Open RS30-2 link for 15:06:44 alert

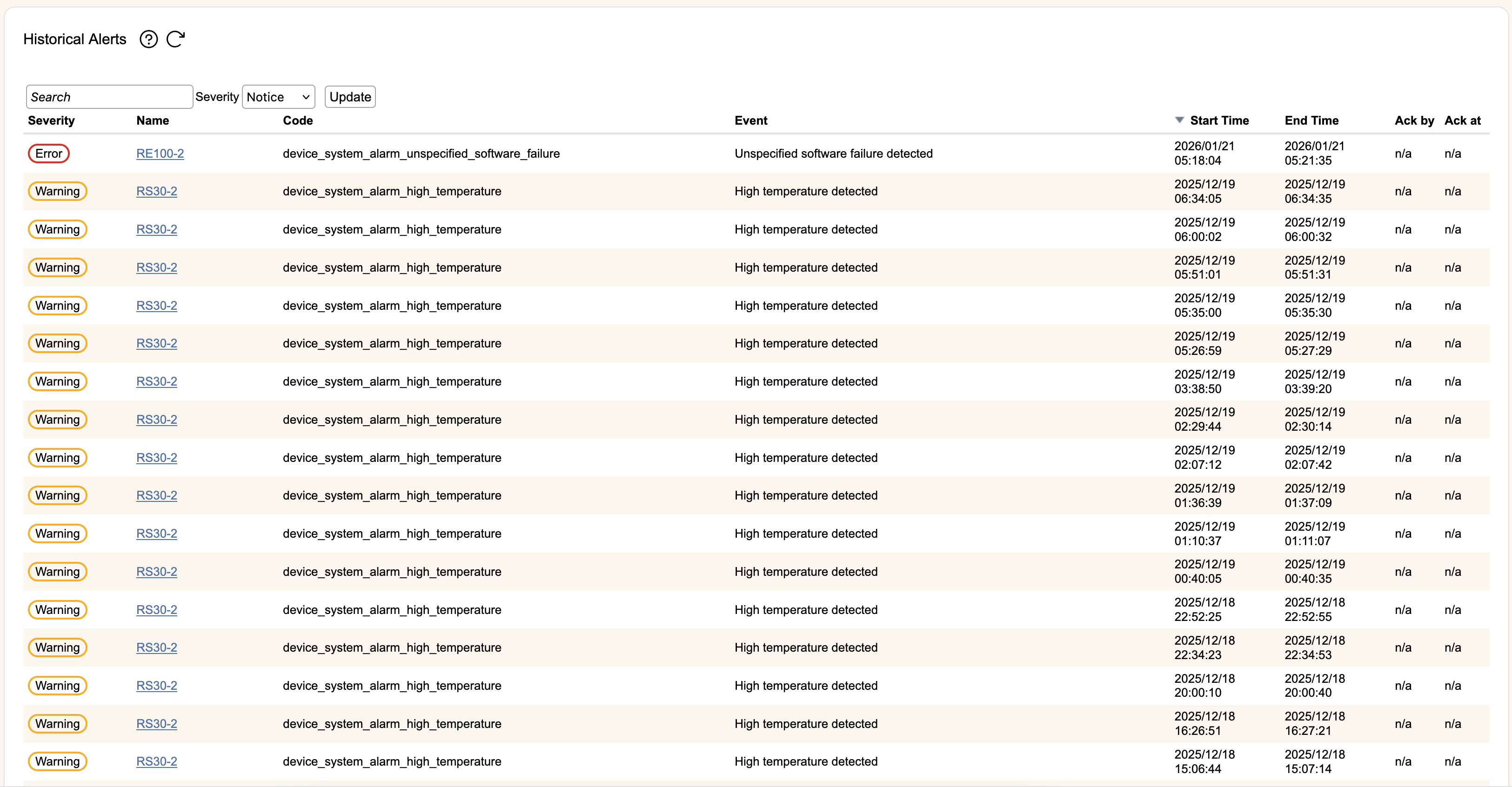pos(157,761)
